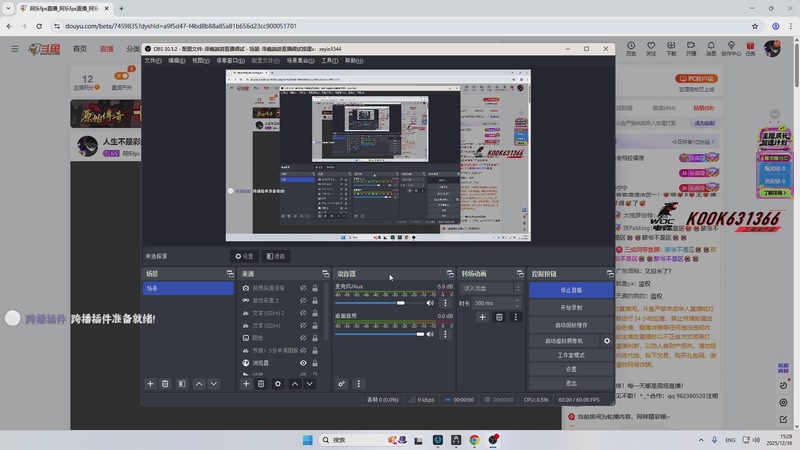
Task: Undock the 转场动画 panel
Action: pyautogui.click(x=520, y=274)
